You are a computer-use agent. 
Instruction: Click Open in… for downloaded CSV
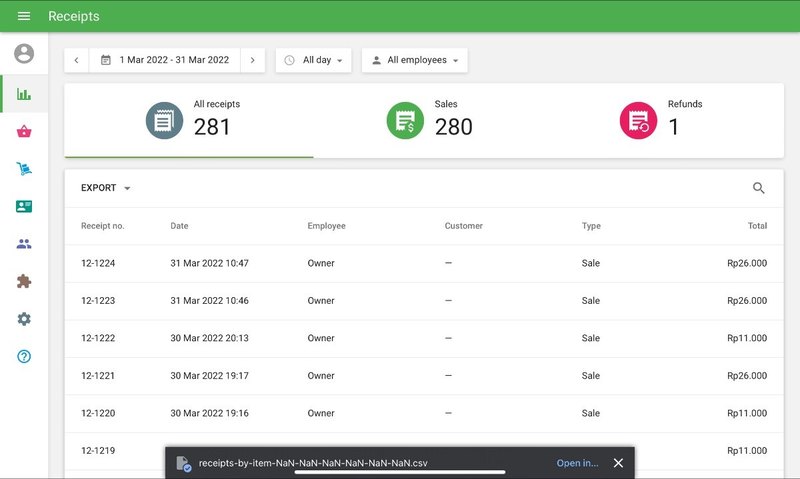(577, 463)
